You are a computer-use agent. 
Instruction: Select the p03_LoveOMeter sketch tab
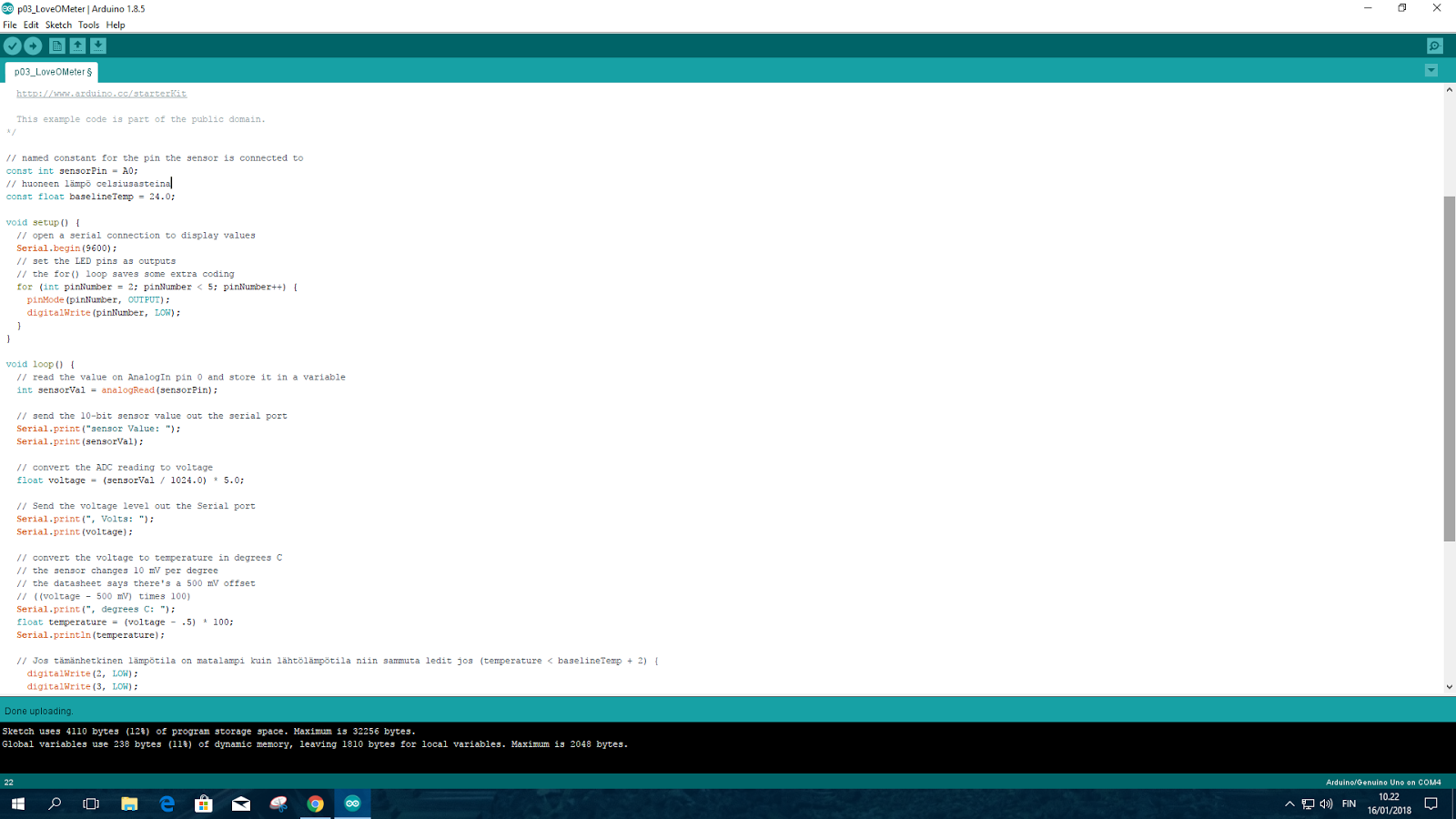pos(52,72)
